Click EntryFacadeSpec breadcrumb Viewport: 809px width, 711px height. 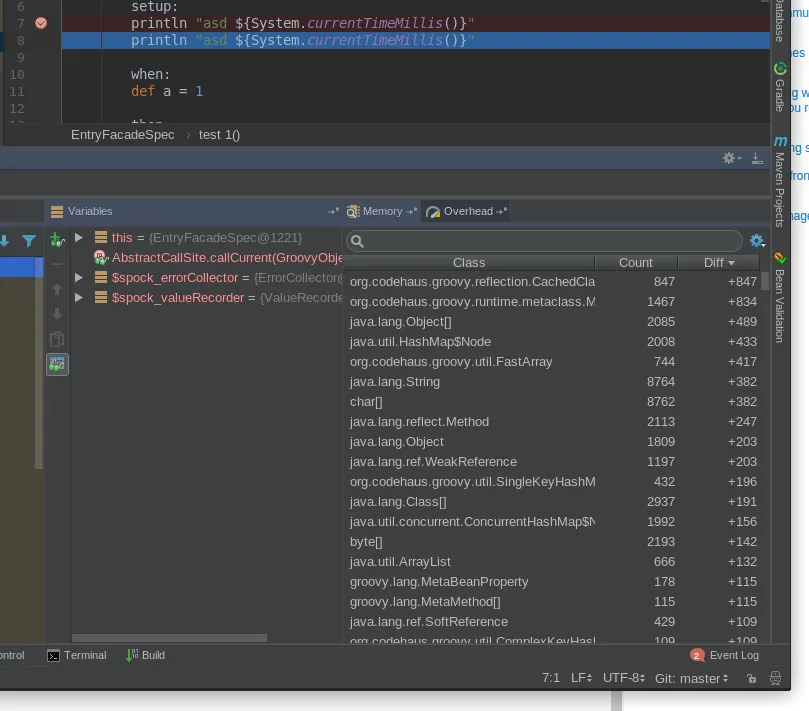point(122,135)
